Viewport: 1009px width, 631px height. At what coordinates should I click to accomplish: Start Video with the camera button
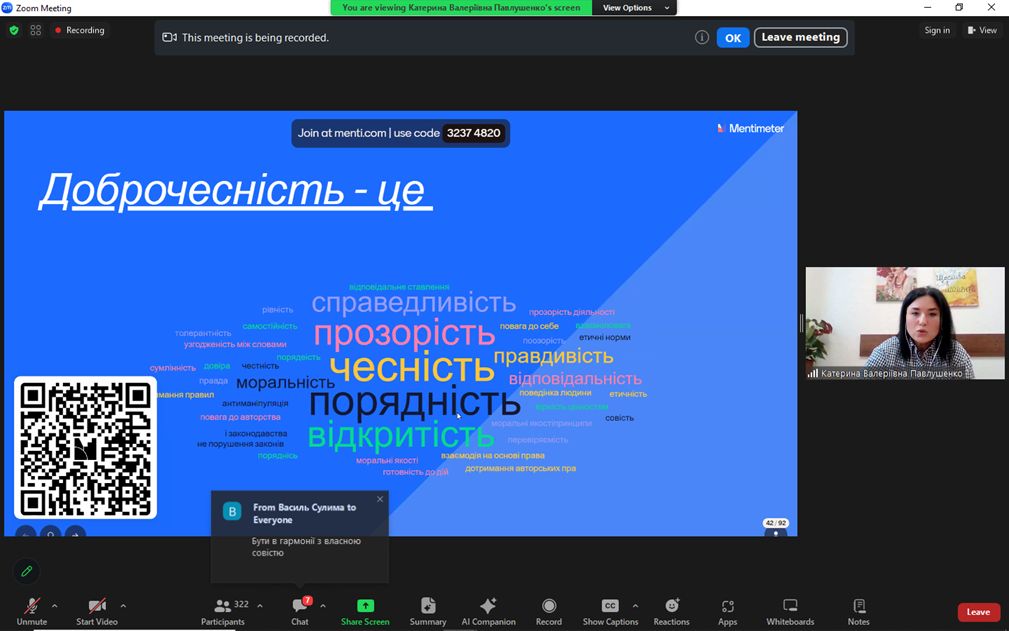click(97, 609)
